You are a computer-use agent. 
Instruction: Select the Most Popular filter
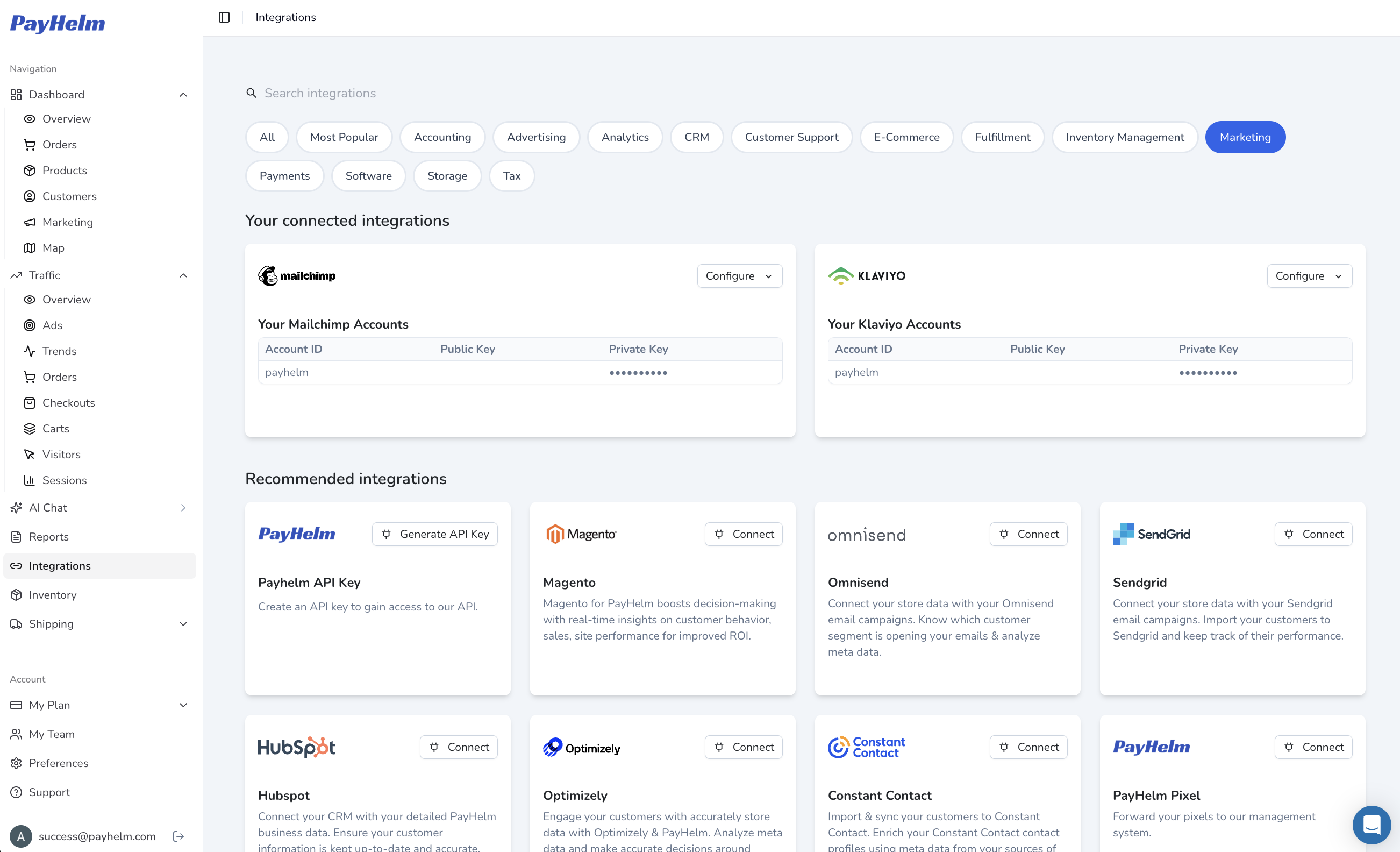tap(344, 137)
